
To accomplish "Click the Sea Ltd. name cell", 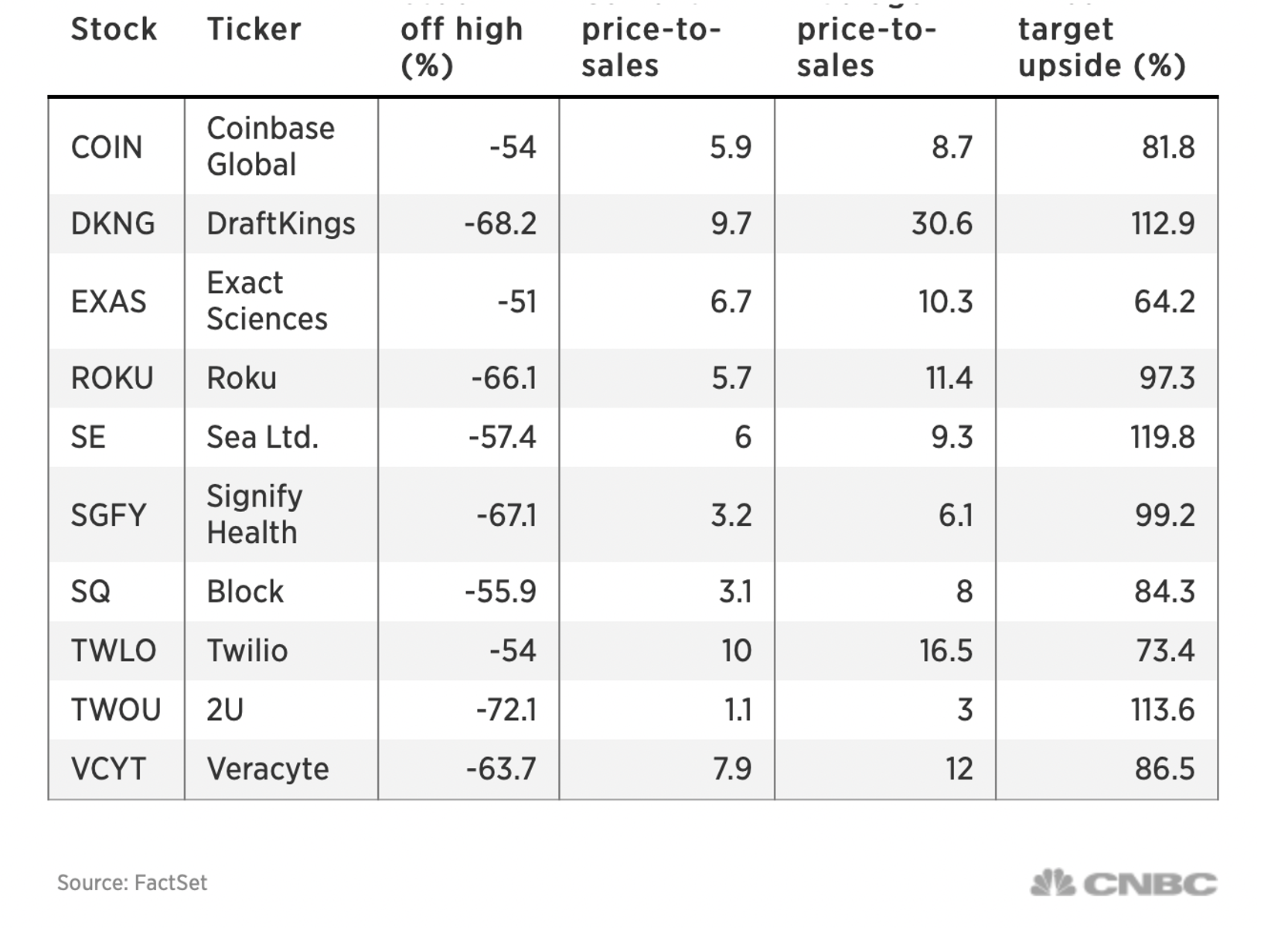I will (262, 437).
